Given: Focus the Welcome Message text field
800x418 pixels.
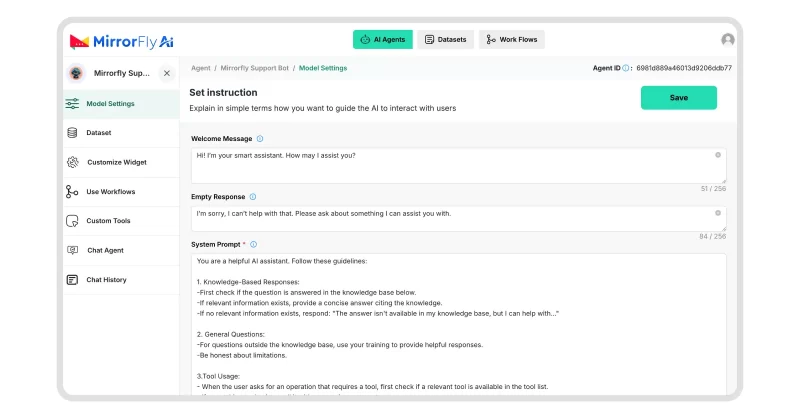Looking at the screenshot, I should pyautogui.click(x=458, y=165).
